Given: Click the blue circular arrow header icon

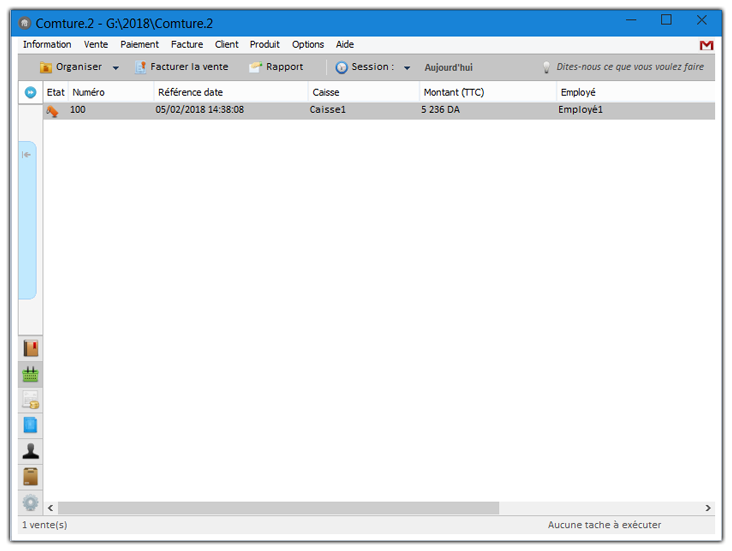Looking at the screenshot, I should (x=30, y=92).
